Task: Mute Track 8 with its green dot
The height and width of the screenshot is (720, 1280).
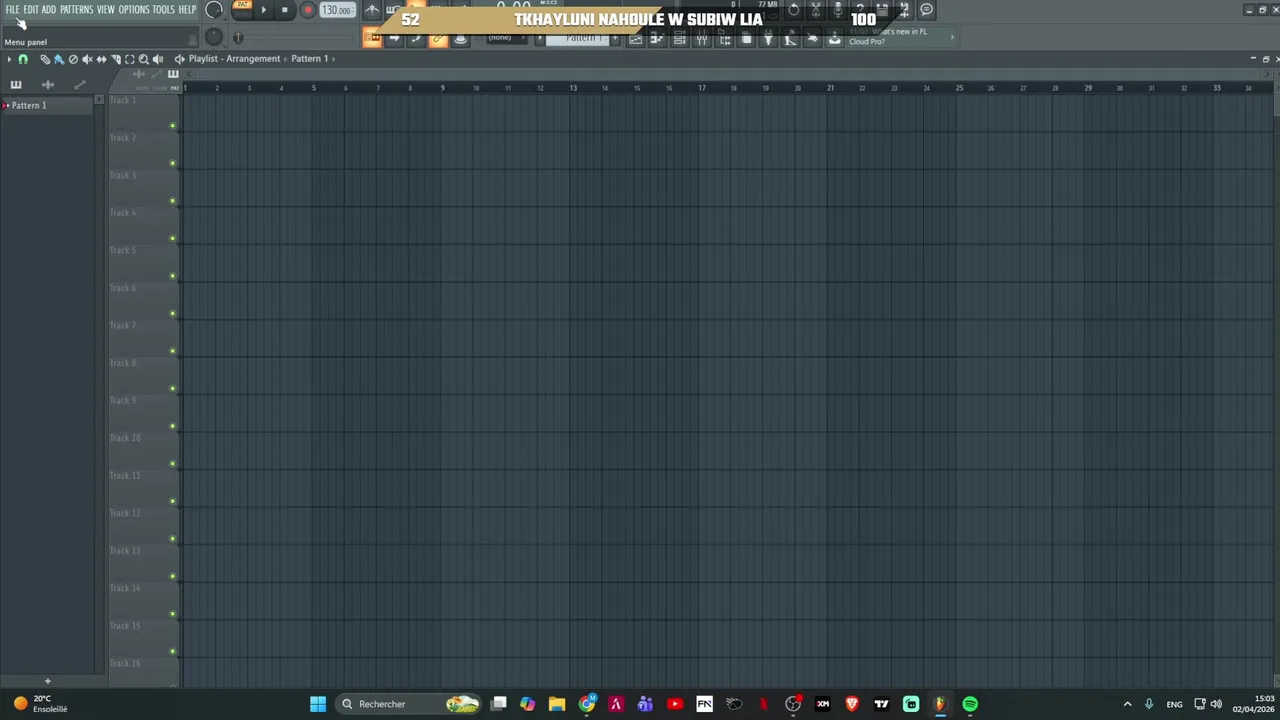Action: pyautogui.click(x=172, y=388)
